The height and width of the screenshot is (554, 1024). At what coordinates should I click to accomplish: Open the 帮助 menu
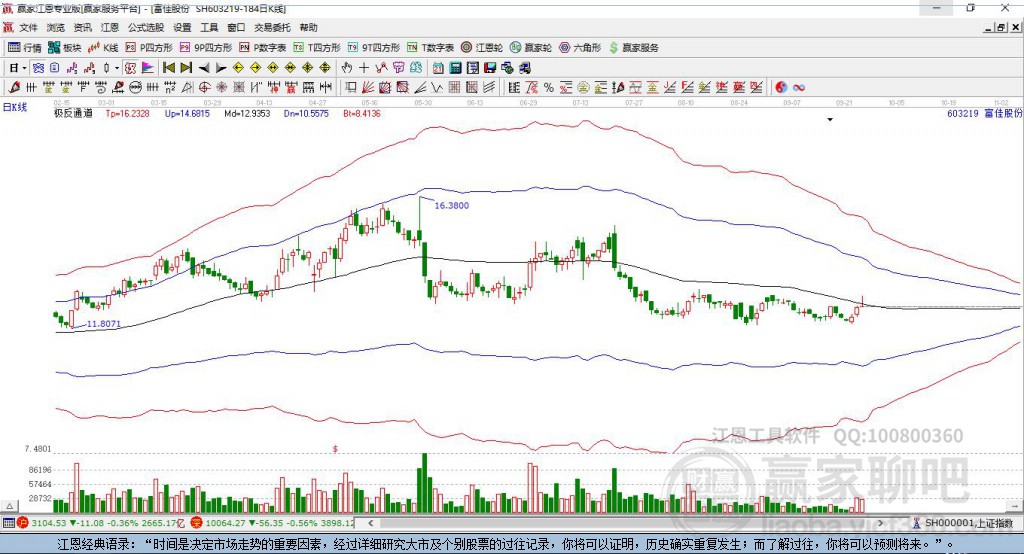tap(308, 27)
